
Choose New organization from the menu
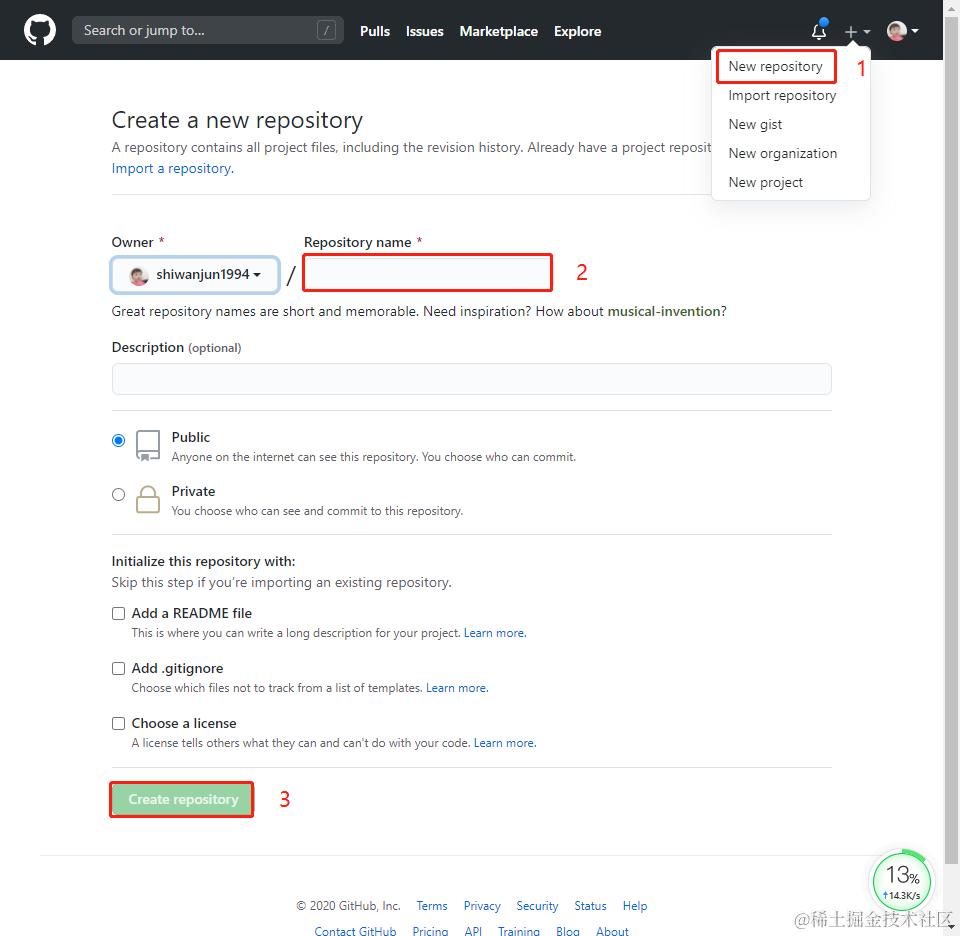(x=782, y=153)
